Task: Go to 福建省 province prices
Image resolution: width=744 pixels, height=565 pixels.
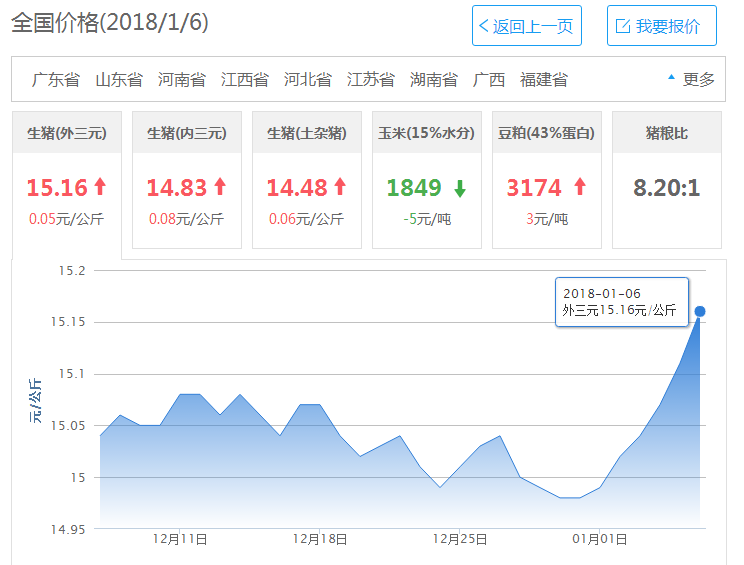Action: (x=544, y=79)
